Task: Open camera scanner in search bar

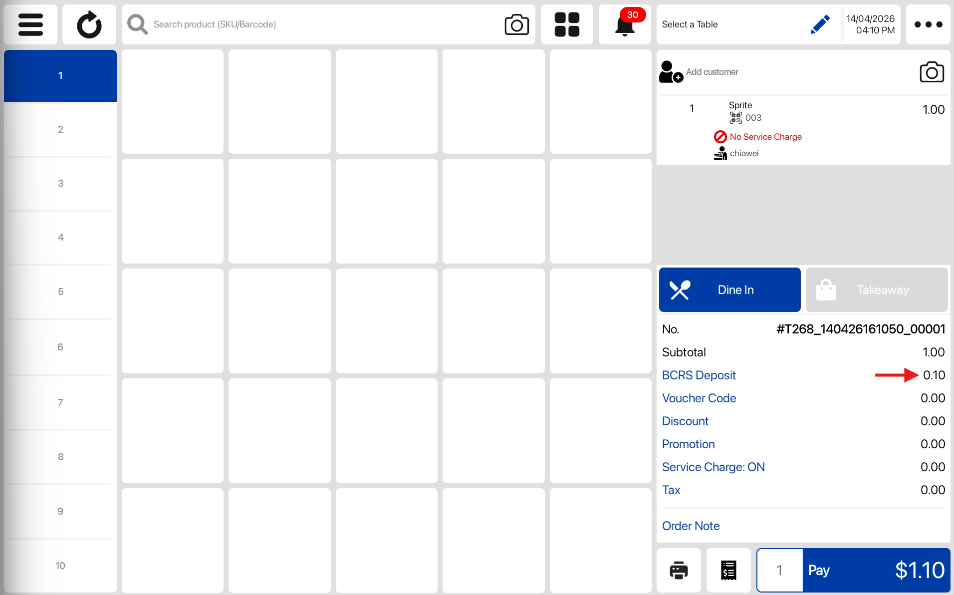Action: tap(516, 25)
